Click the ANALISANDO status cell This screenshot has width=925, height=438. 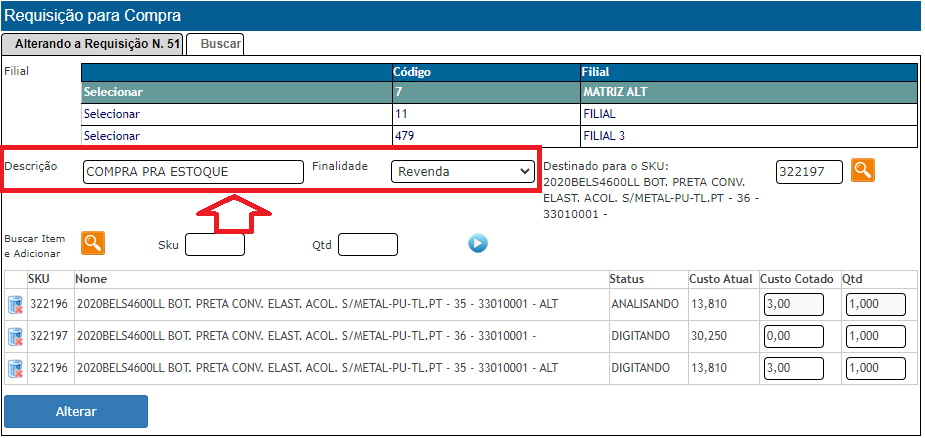(648, 305)
